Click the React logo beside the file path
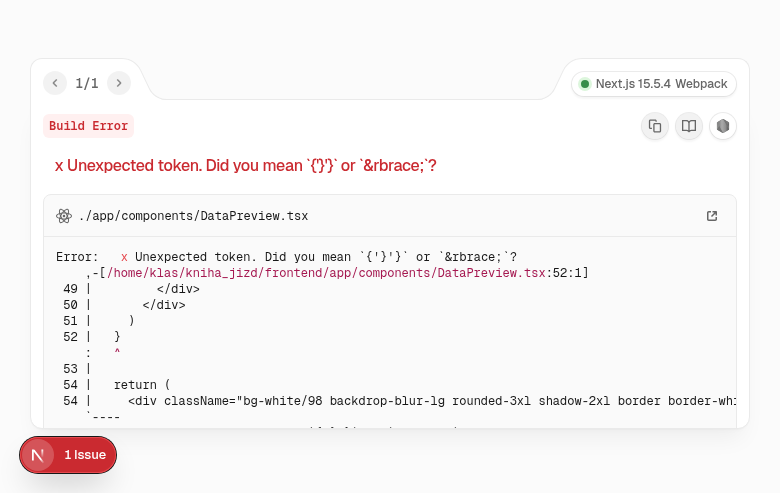This screenshot has width=780, height=493. pos(64,216)
